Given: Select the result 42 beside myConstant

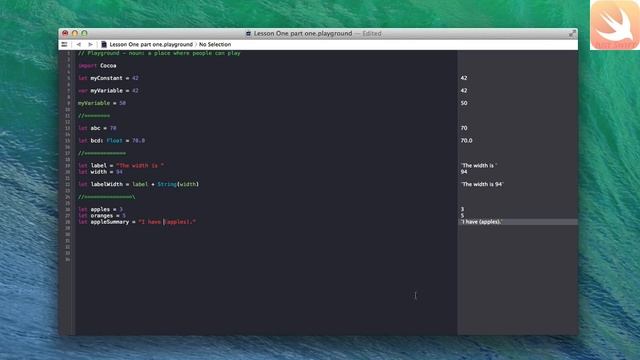Looking at the screenshot, I should (464, 78).
